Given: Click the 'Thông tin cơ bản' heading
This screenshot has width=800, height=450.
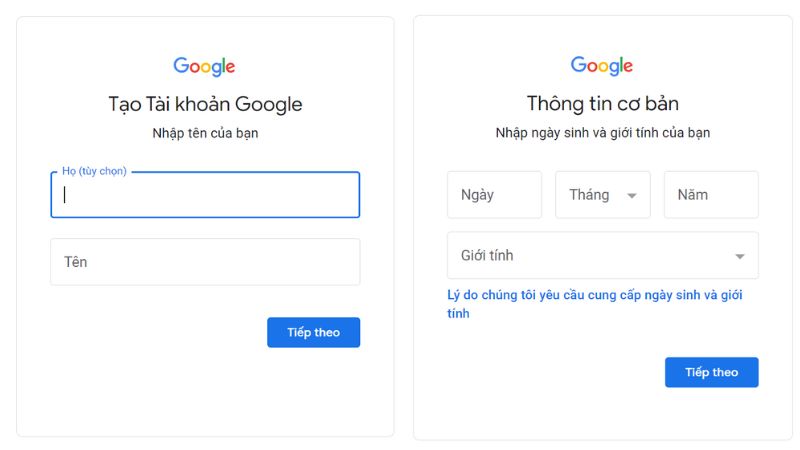Looking at the screenshot, I should (602, 103).
